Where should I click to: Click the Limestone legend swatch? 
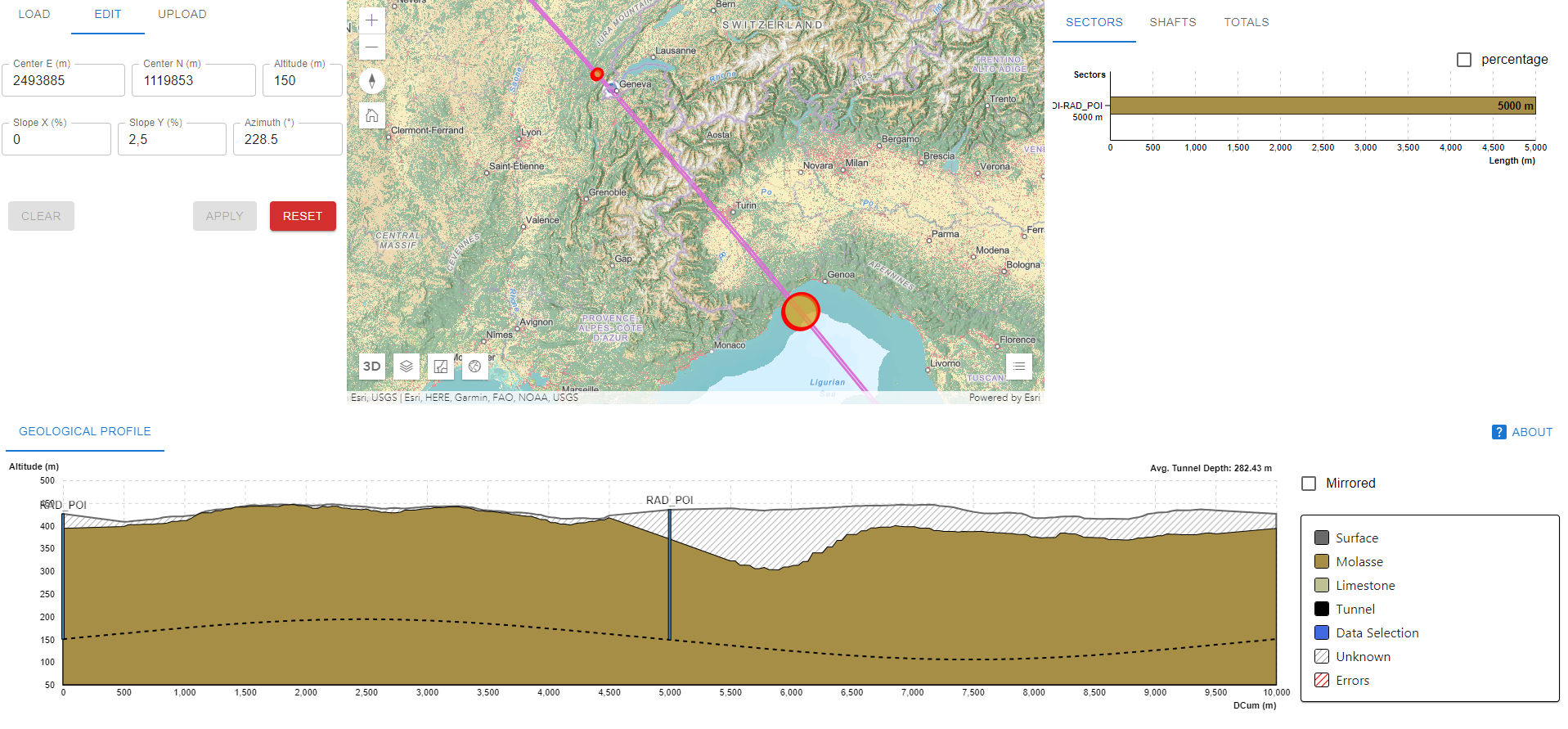(1322, 585)
